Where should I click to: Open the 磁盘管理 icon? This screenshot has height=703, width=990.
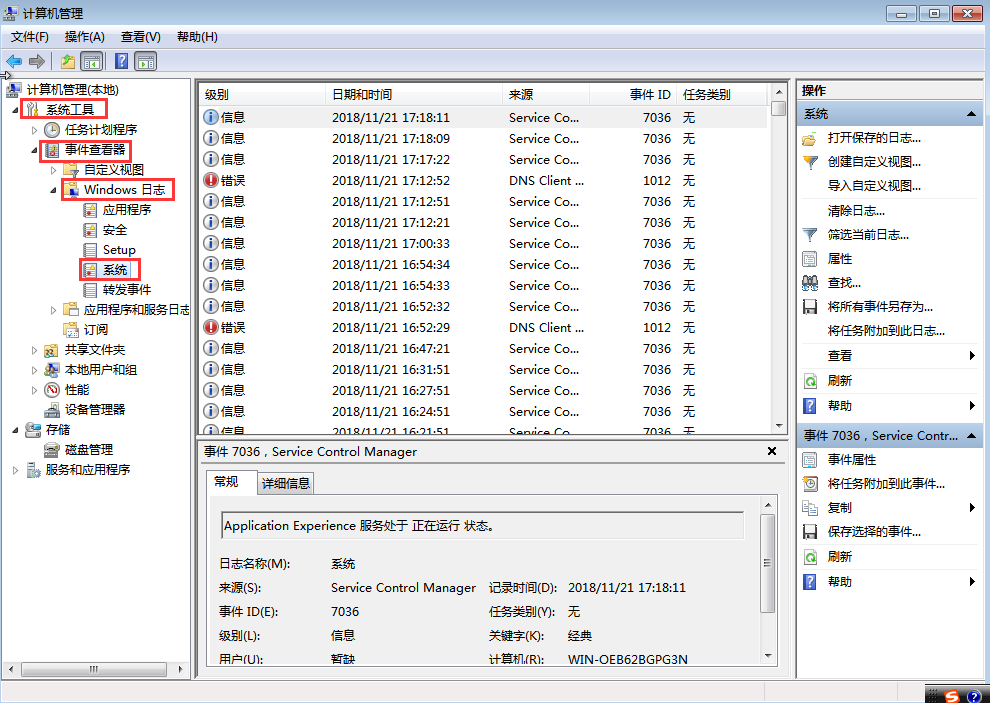52,450
